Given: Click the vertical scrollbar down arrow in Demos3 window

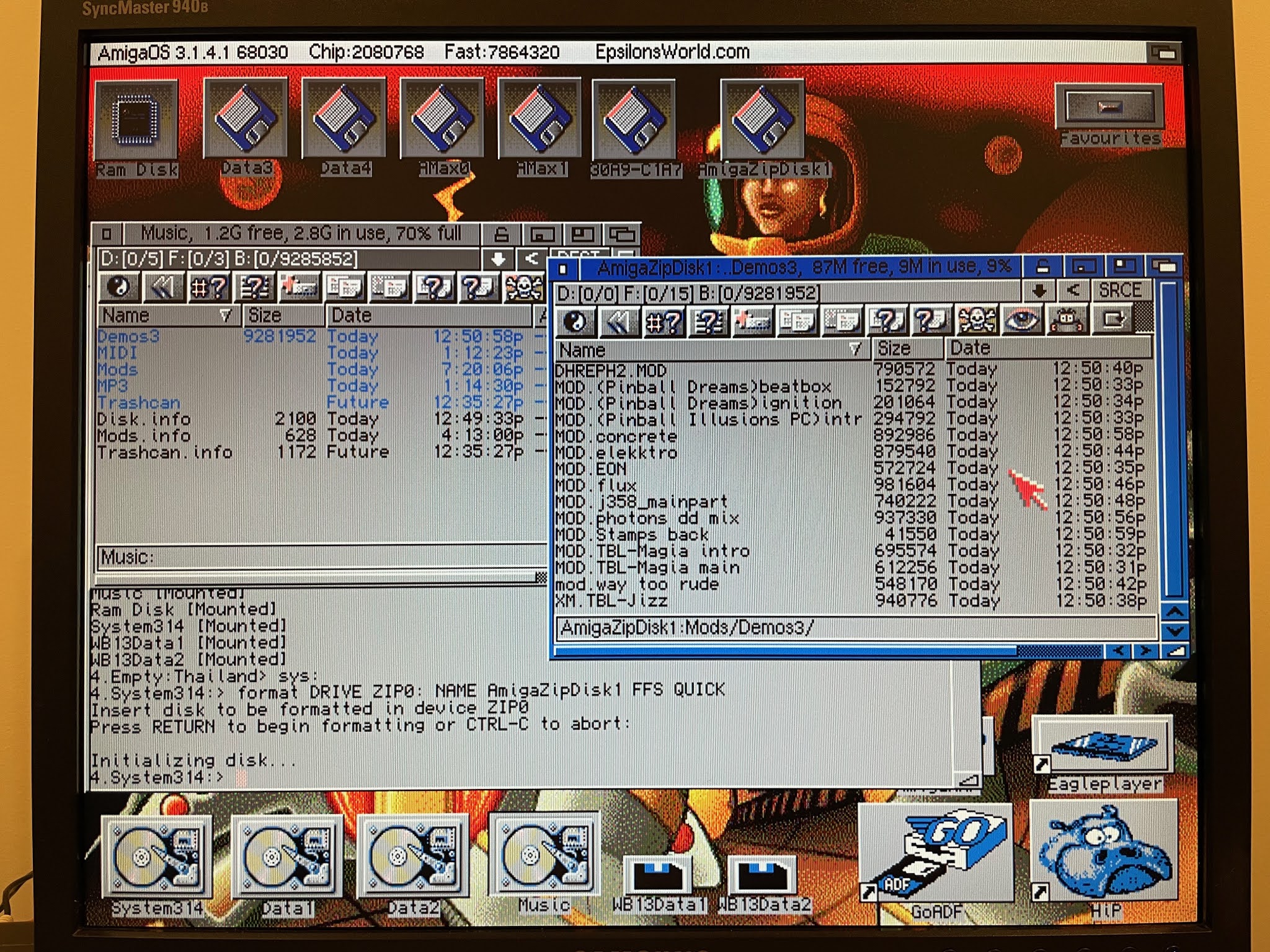Looking at the screenshot, I should (x=1176, y=631).
